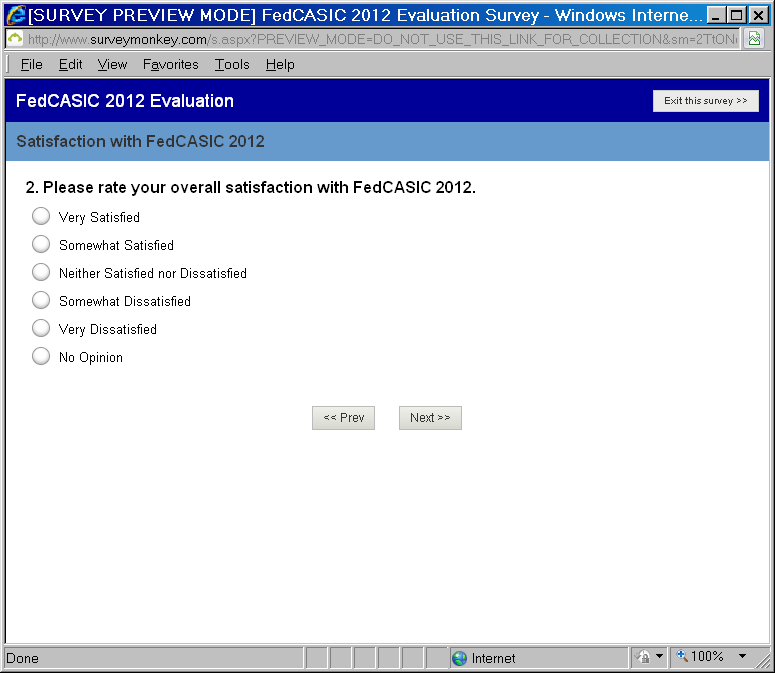Viewport: 775px width, 673px height.
Task: Select the Somewhat Dissatisfied radio button
Action: coord(41,300)
